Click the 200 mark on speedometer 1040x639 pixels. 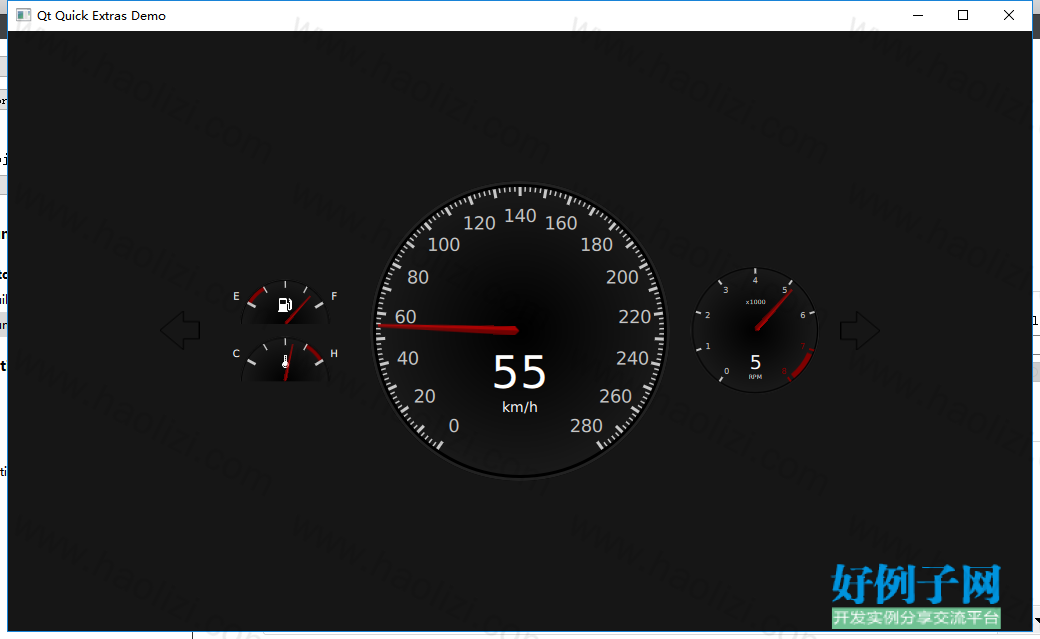(x=622, y=277)
